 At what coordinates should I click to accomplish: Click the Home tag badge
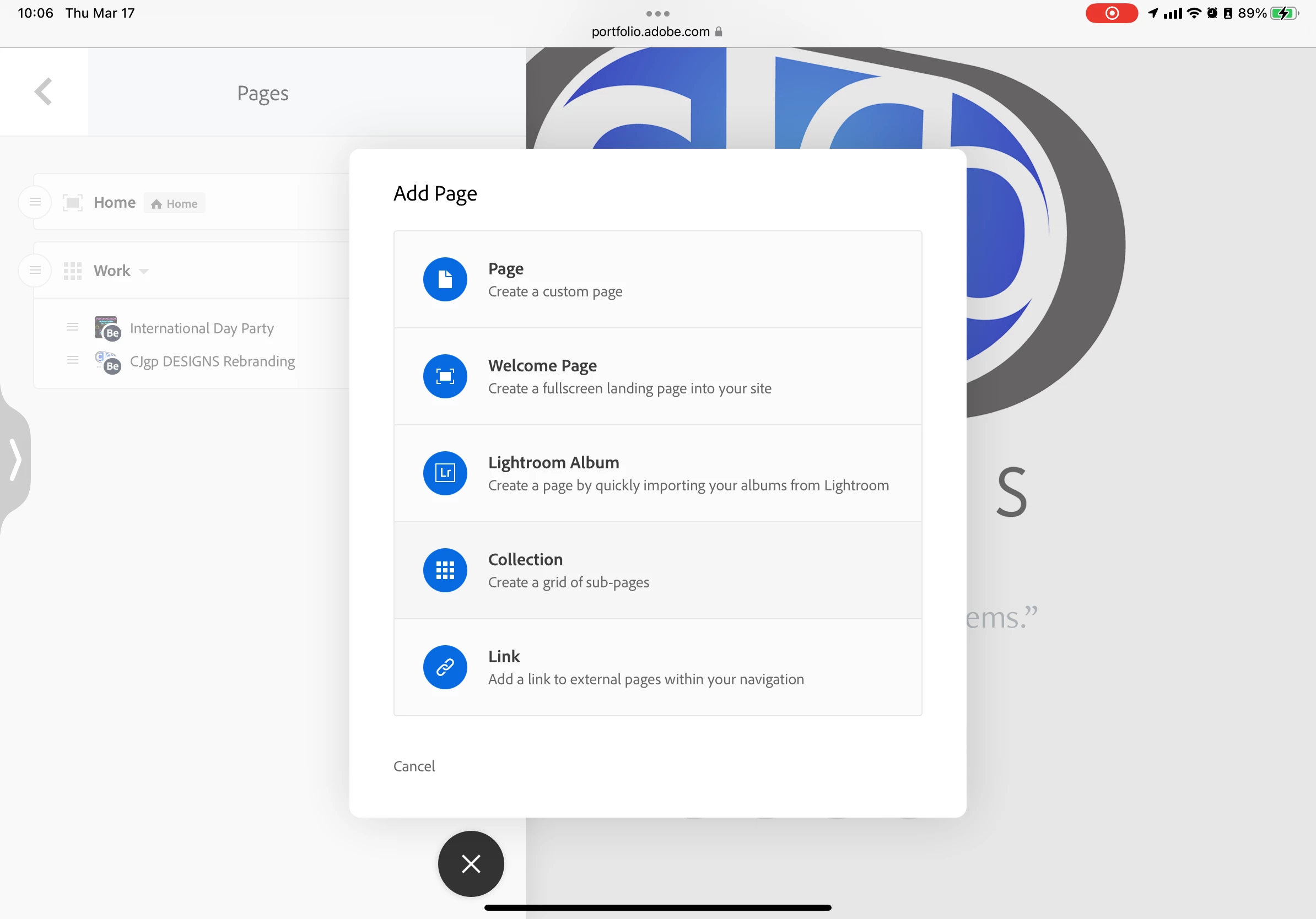[174, 203]
